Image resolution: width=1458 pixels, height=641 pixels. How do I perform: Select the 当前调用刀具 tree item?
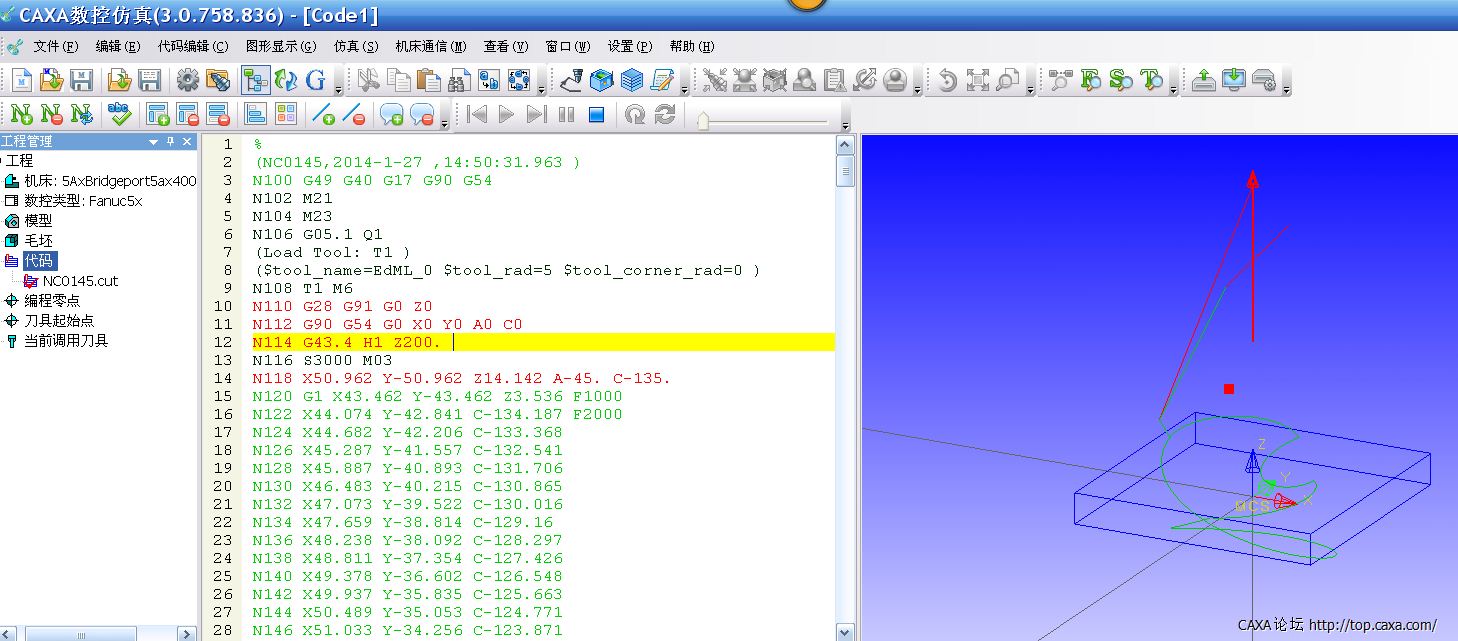pyautogui.click(x=66, y=340)
